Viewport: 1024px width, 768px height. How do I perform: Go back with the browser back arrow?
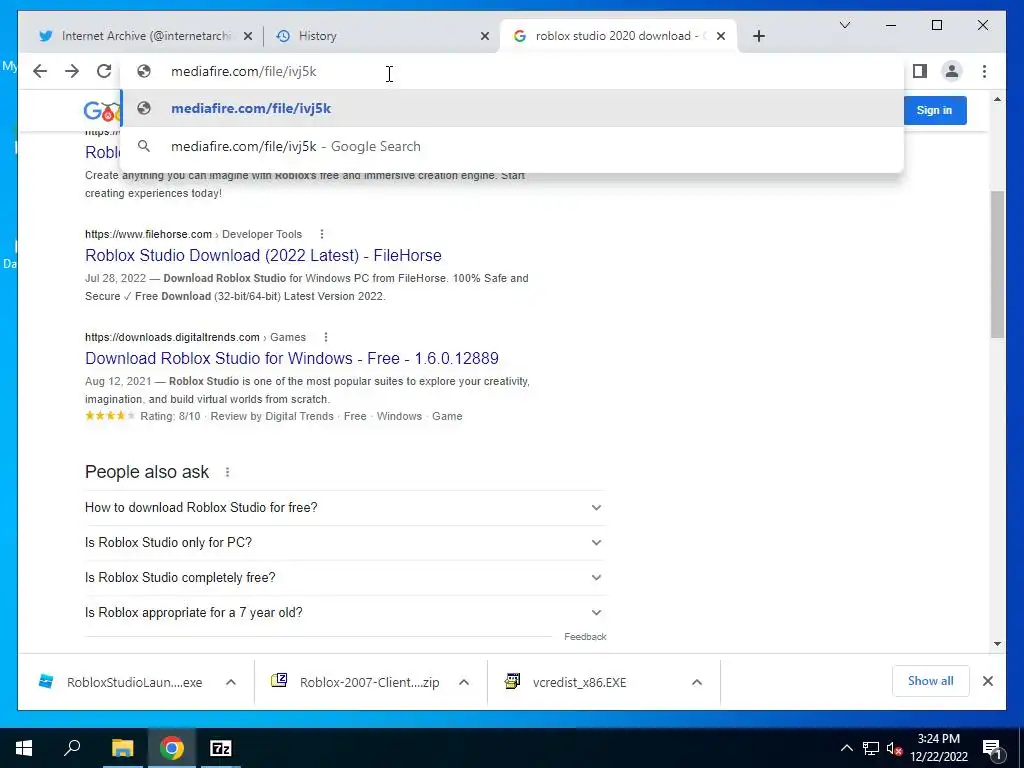[40, 71]
